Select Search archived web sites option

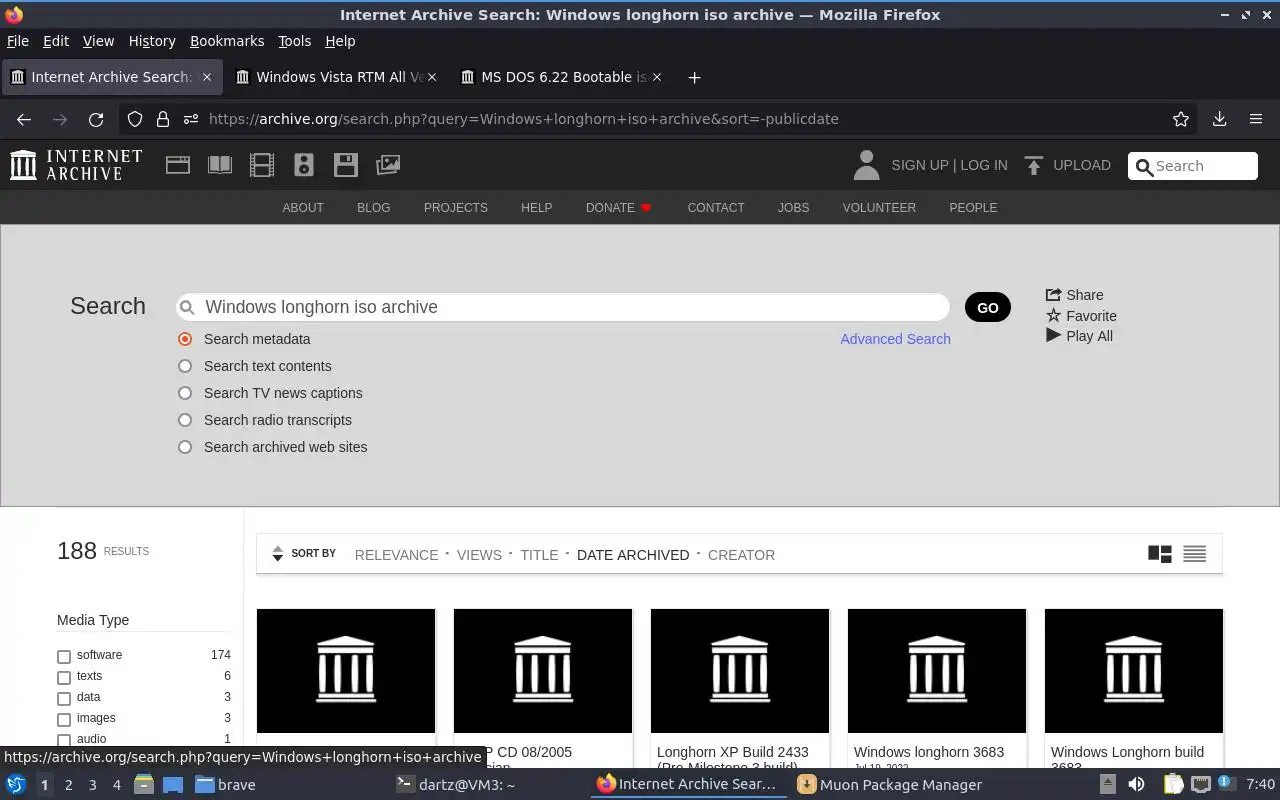click(185, 447)
